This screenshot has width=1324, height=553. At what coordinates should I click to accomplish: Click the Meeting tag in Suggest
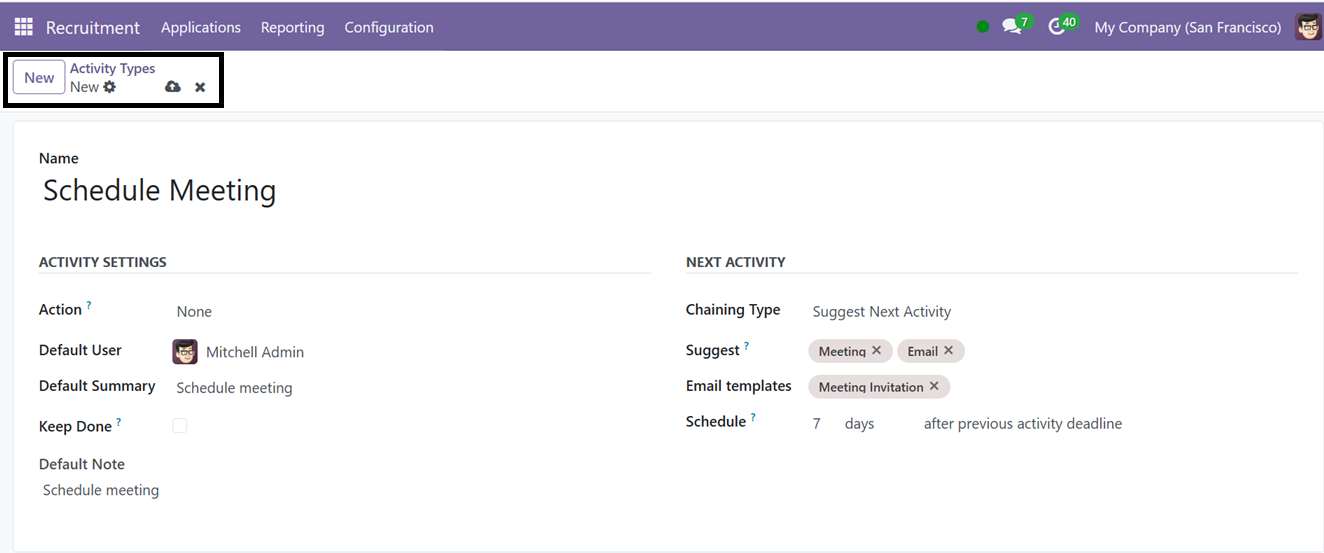(842, 351)
